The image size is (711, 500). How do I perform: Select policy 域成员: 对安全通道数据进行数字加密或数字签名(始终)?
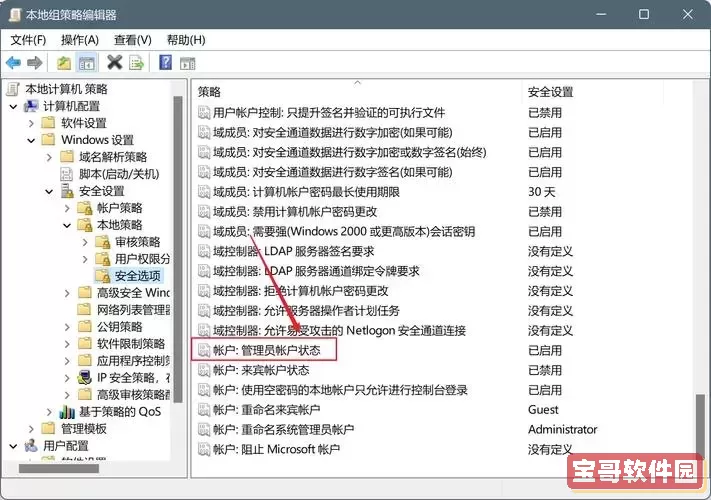pos(350,152)
